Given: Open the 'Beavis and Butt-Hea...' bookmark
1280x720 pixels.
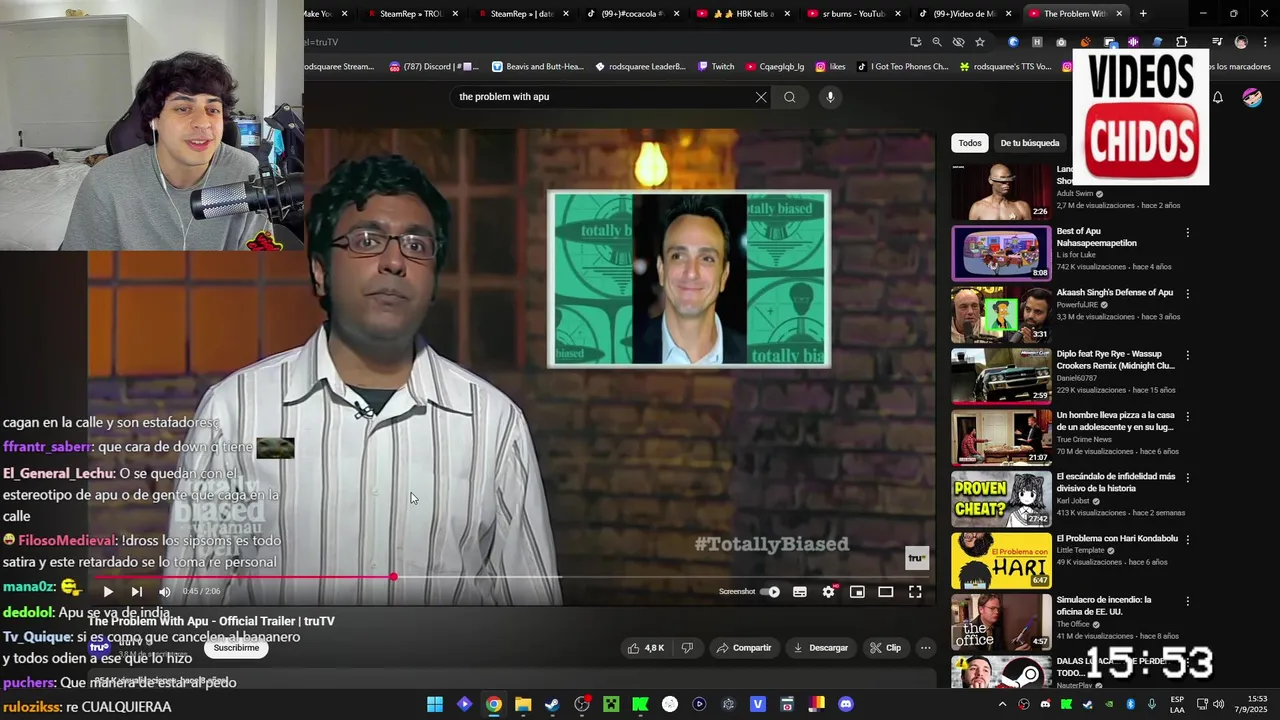Looking at the screenshot, I should click(537, 67).
